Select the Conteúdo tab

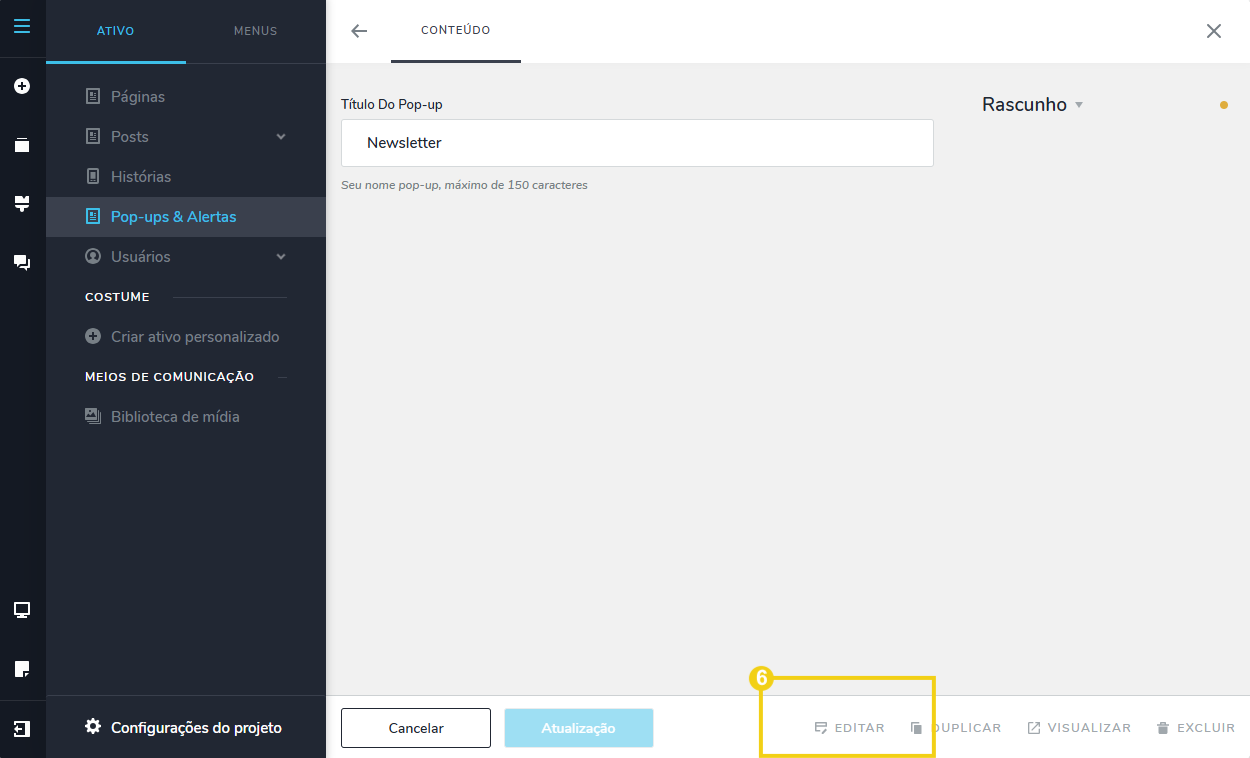tap(455, 31)
